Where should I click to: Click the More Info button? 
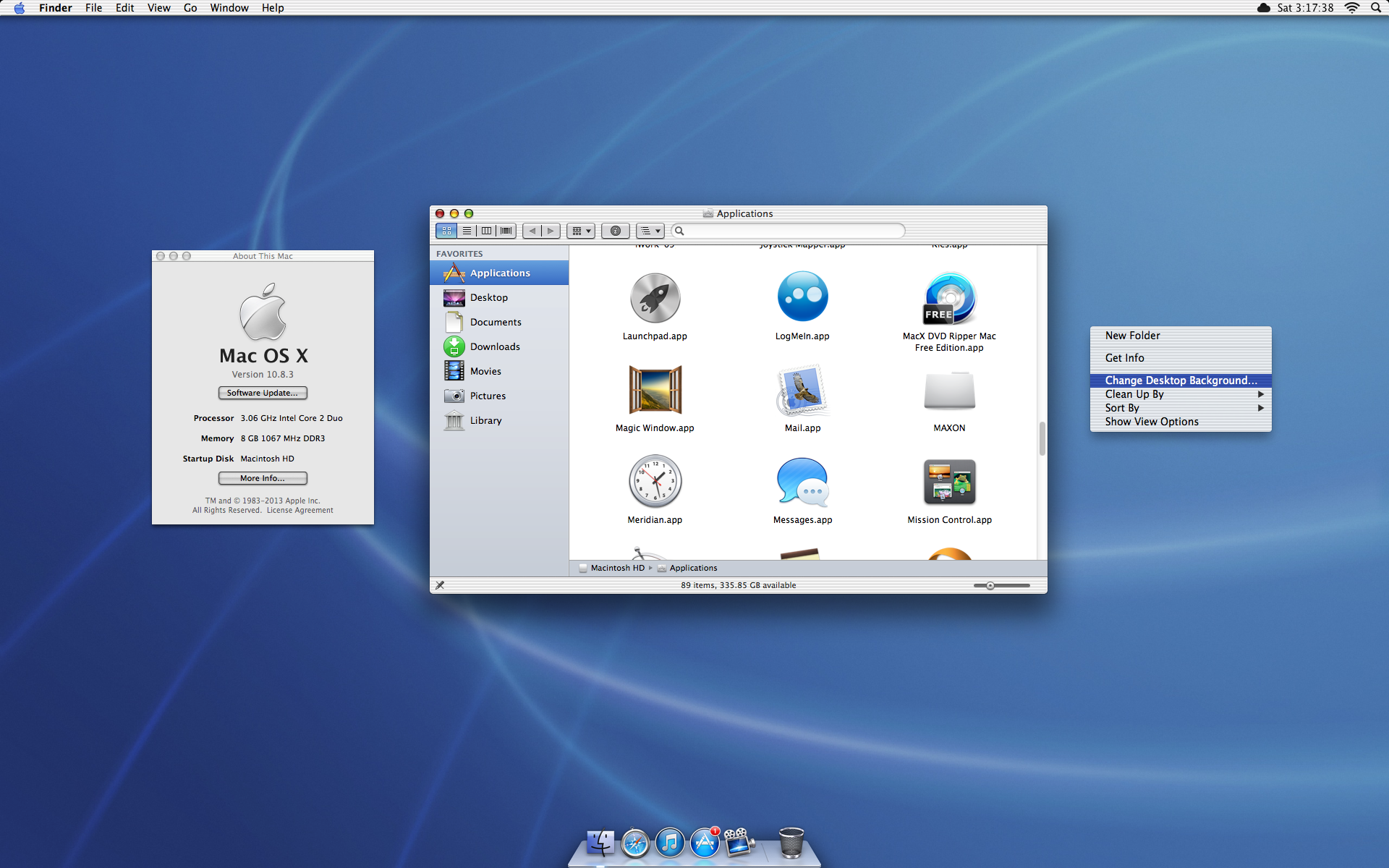[263, 478]
